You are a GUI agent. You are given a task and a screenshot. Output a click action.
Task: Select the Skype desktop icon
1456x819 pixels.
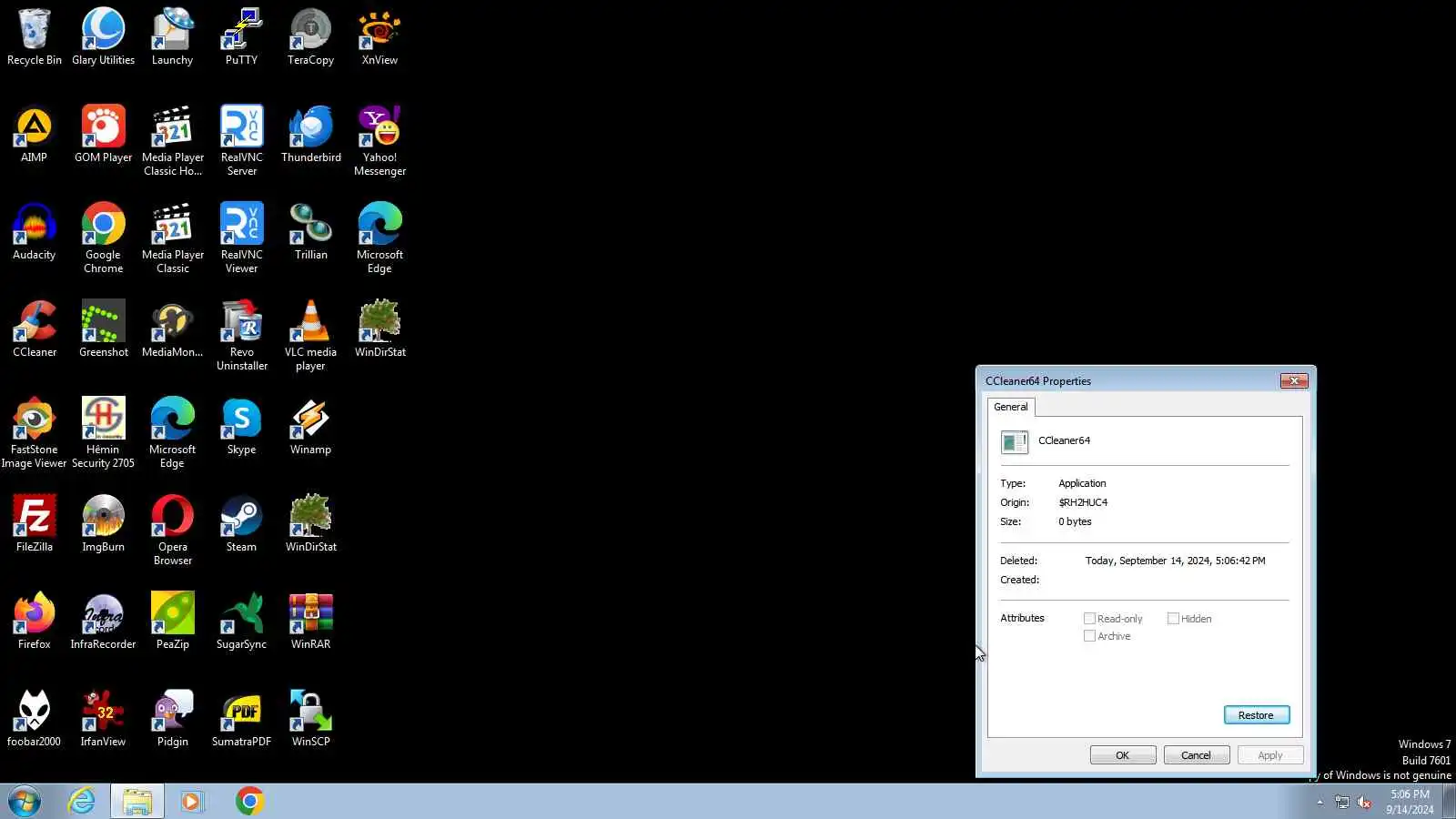[x=241, y=428]
